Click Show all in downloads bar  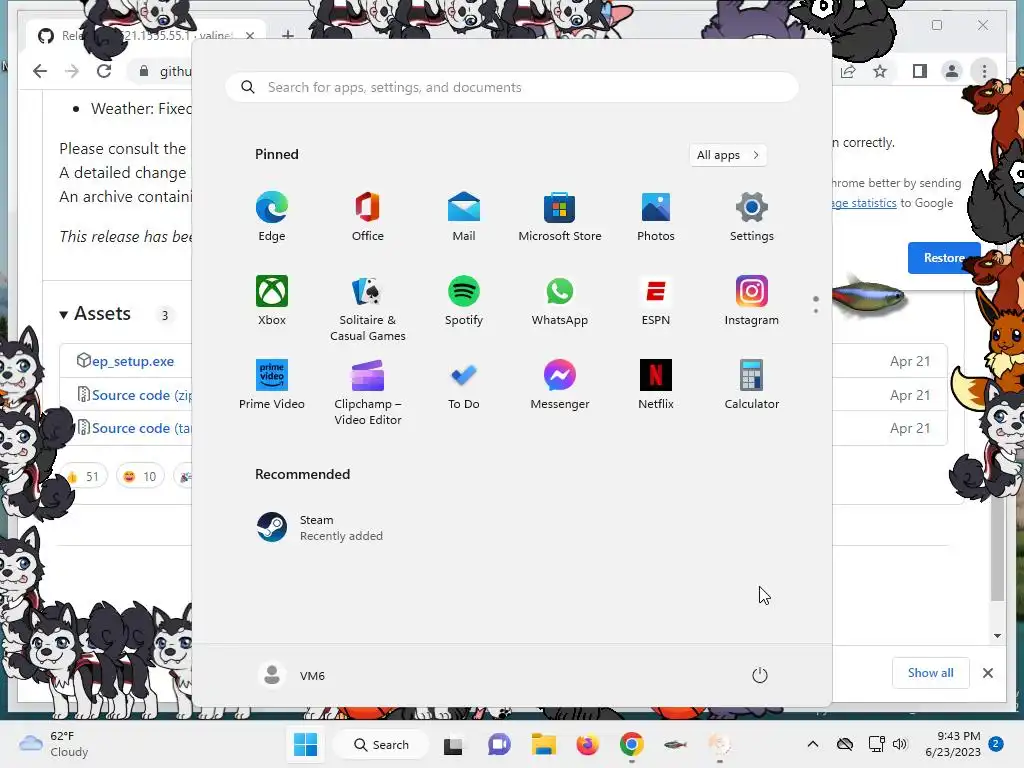point(930,673)
